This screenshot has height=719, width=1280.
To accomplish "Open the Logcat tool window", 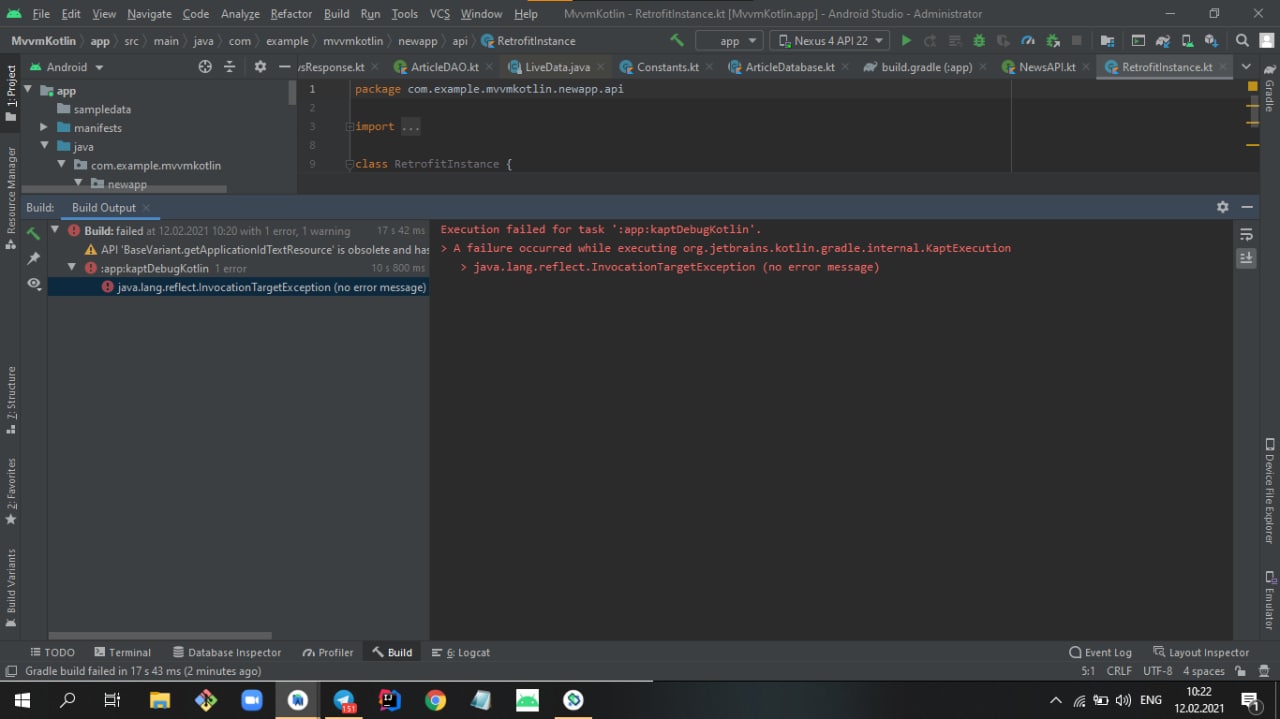I will click(461, 652).
